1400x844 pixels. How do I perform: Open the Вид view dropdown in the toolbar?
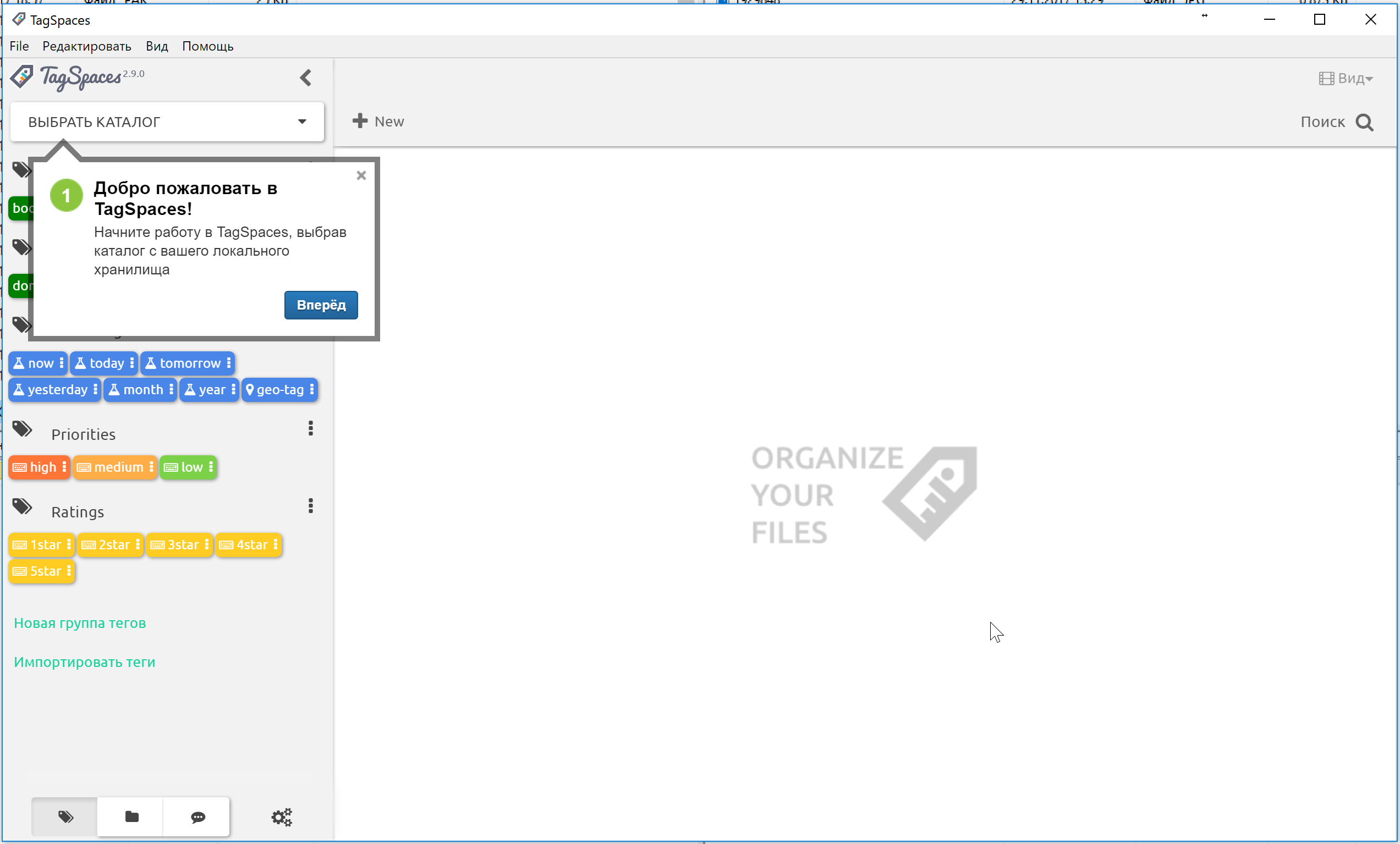(1346, 79)
